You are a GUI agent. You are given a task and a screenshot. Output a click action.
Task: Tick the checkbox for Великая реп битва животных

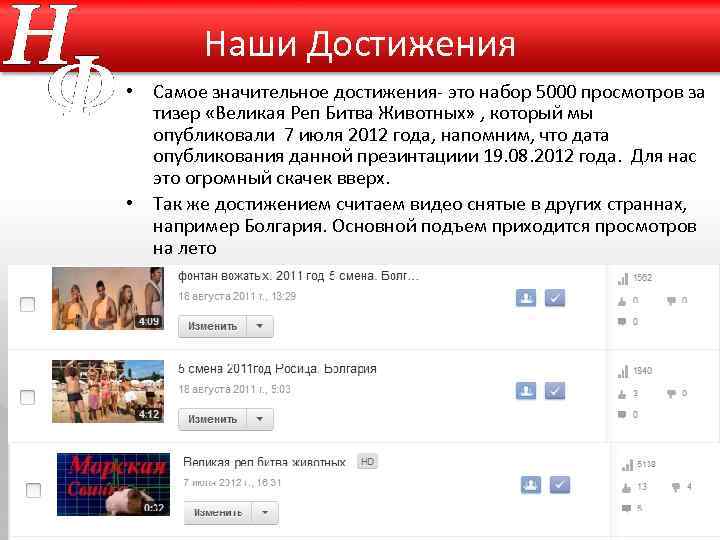pyautogui.click(x=33, y=490)
